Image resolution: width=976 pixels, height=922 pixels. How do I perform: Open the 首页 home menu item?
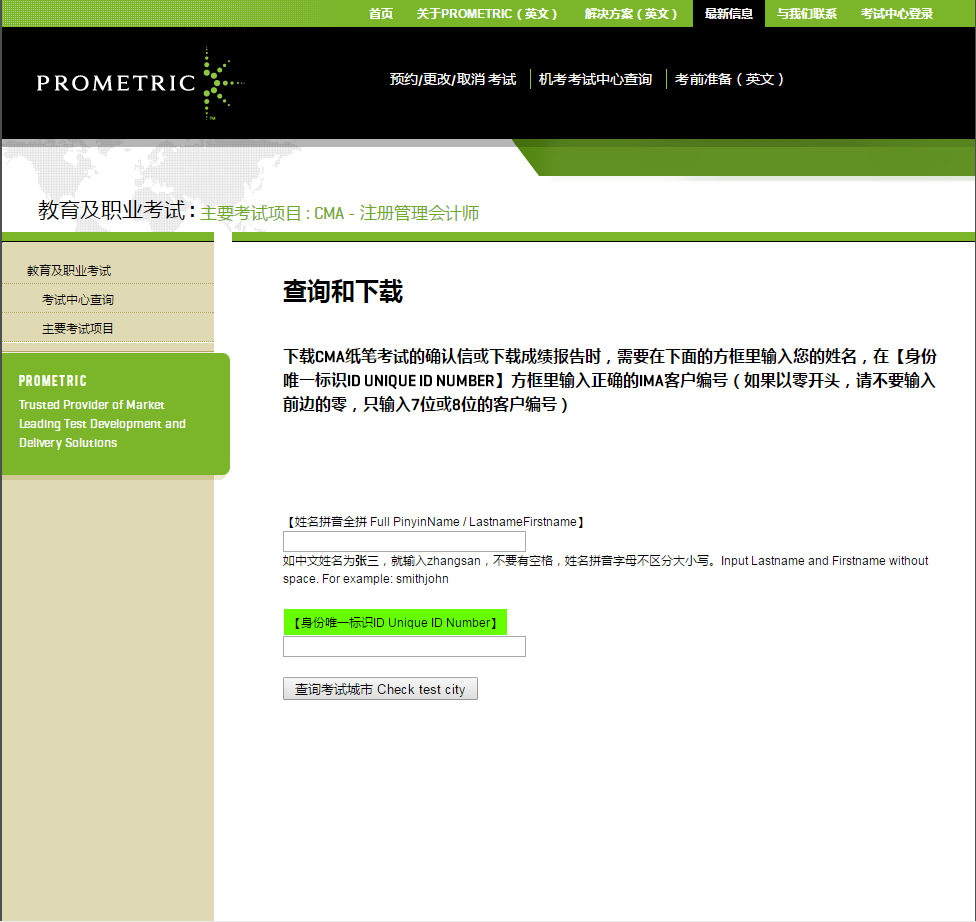point(380,14)
